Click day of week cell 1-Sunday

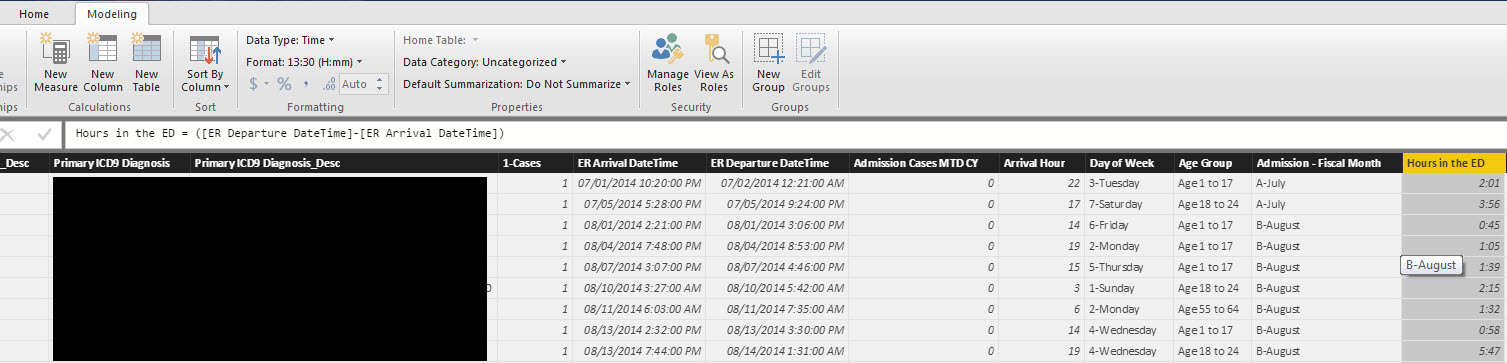click(1130, 288)
